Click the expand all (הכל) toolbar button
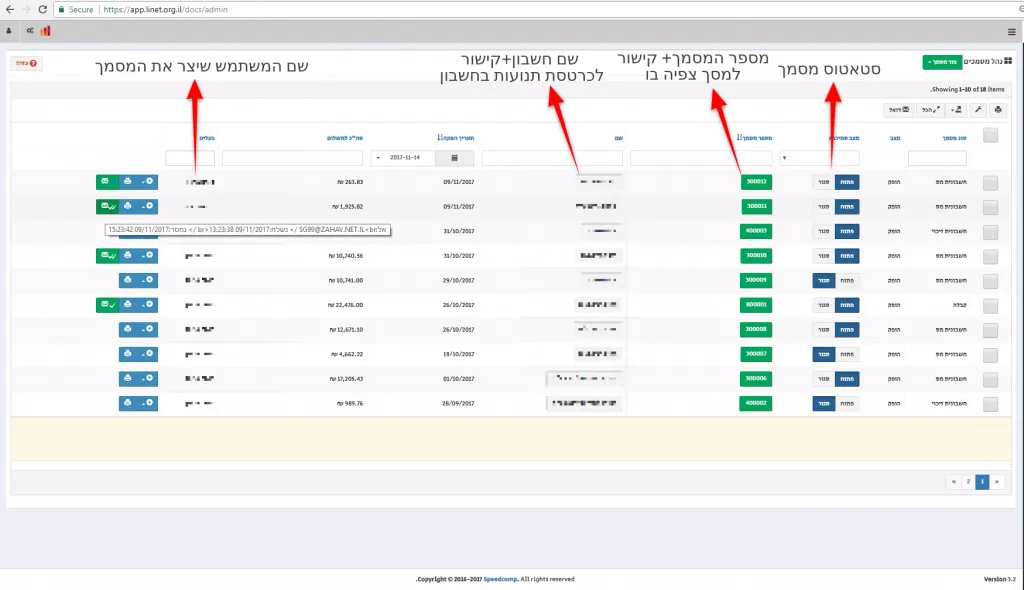 931,110
